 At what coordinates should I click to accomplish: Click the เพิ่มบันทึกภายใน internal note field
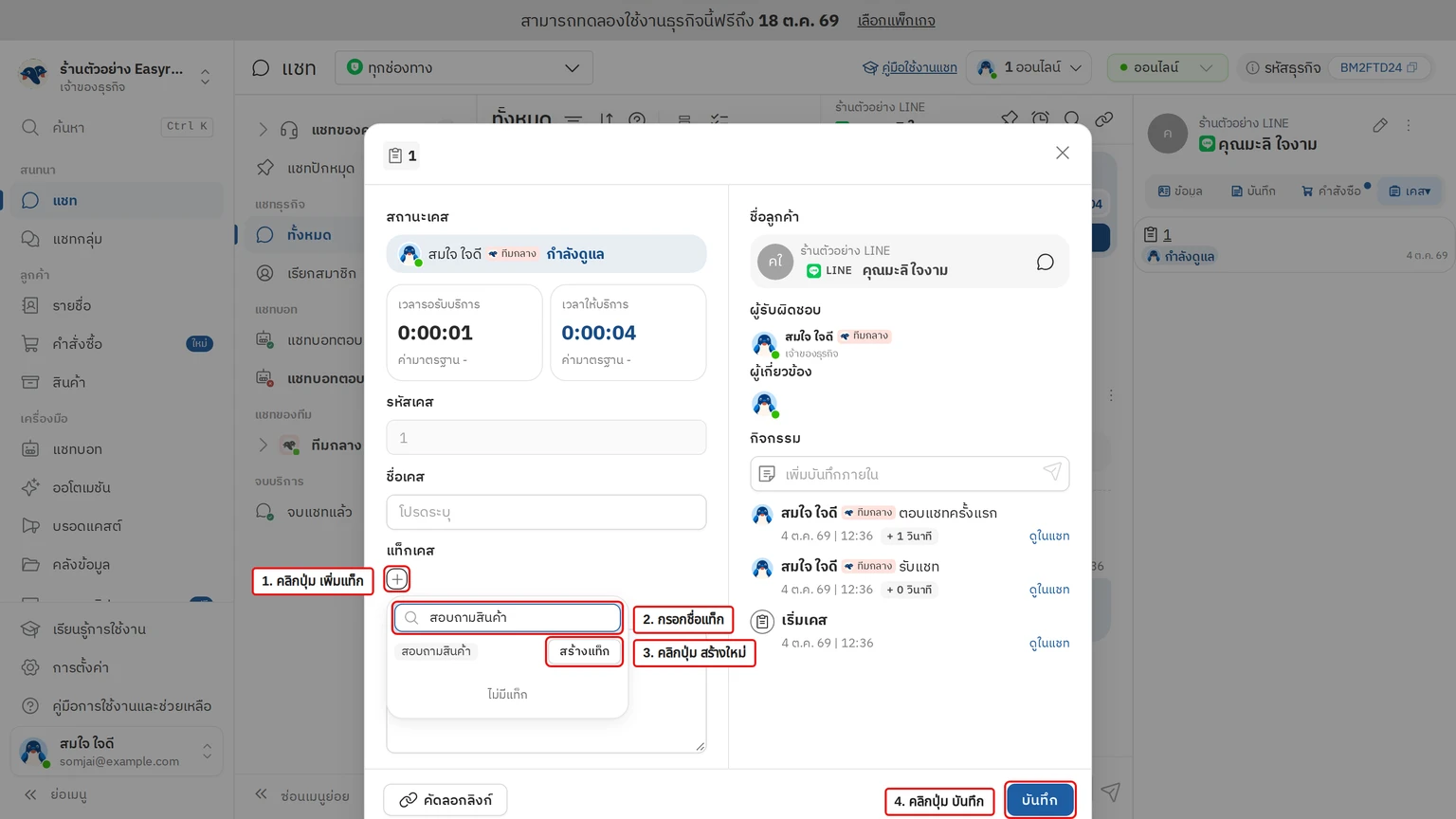pos(910,474)
